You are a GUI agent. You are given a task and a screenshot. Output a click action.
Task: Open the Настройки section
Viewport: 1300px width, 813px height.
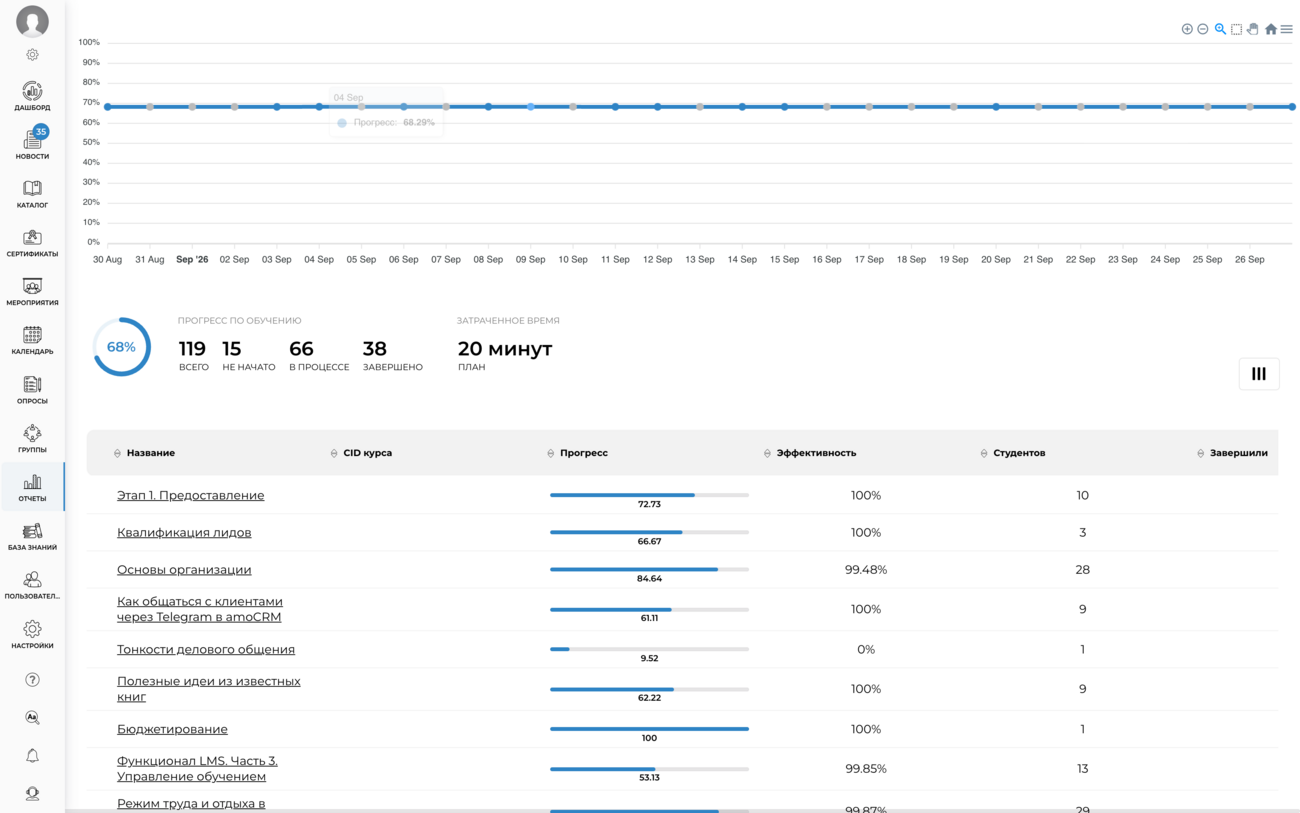[32, 634]
